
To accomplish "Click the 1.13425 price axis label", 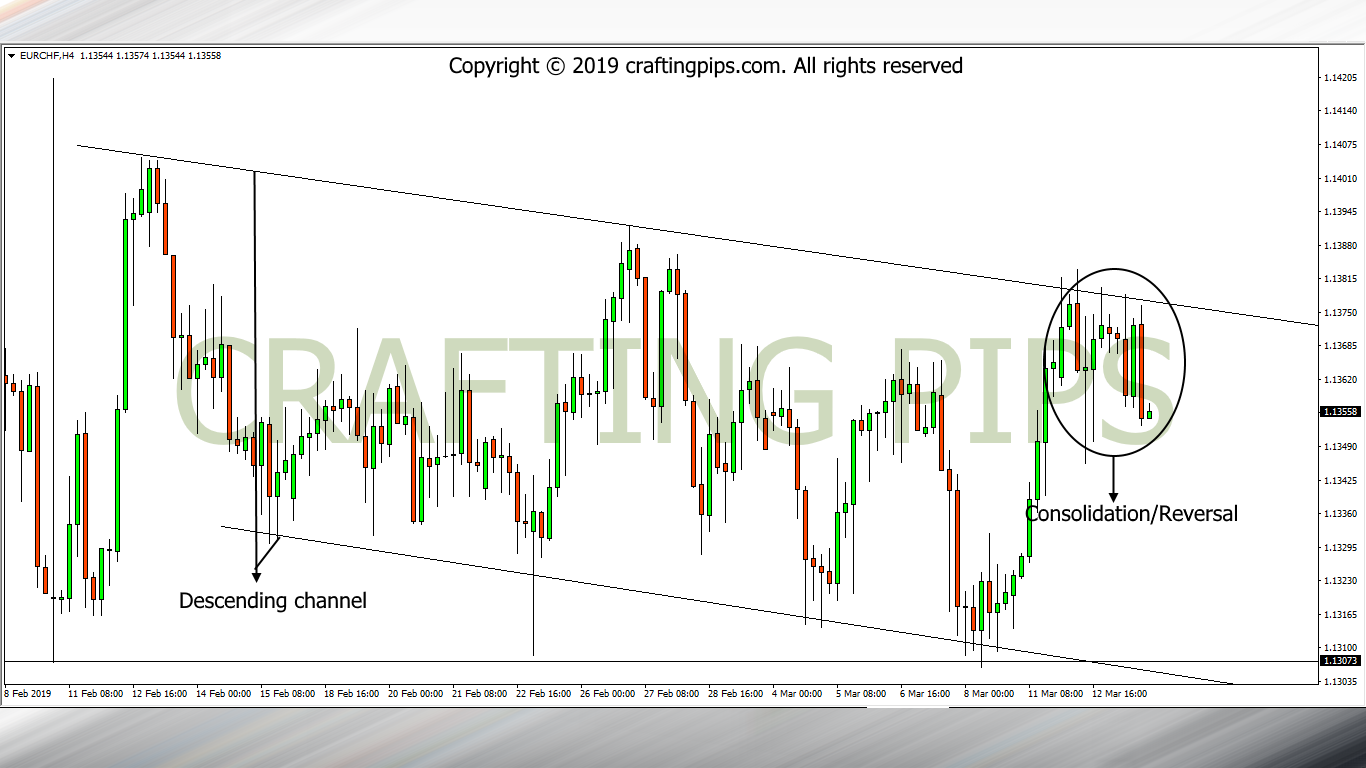I will [1340, 481].
